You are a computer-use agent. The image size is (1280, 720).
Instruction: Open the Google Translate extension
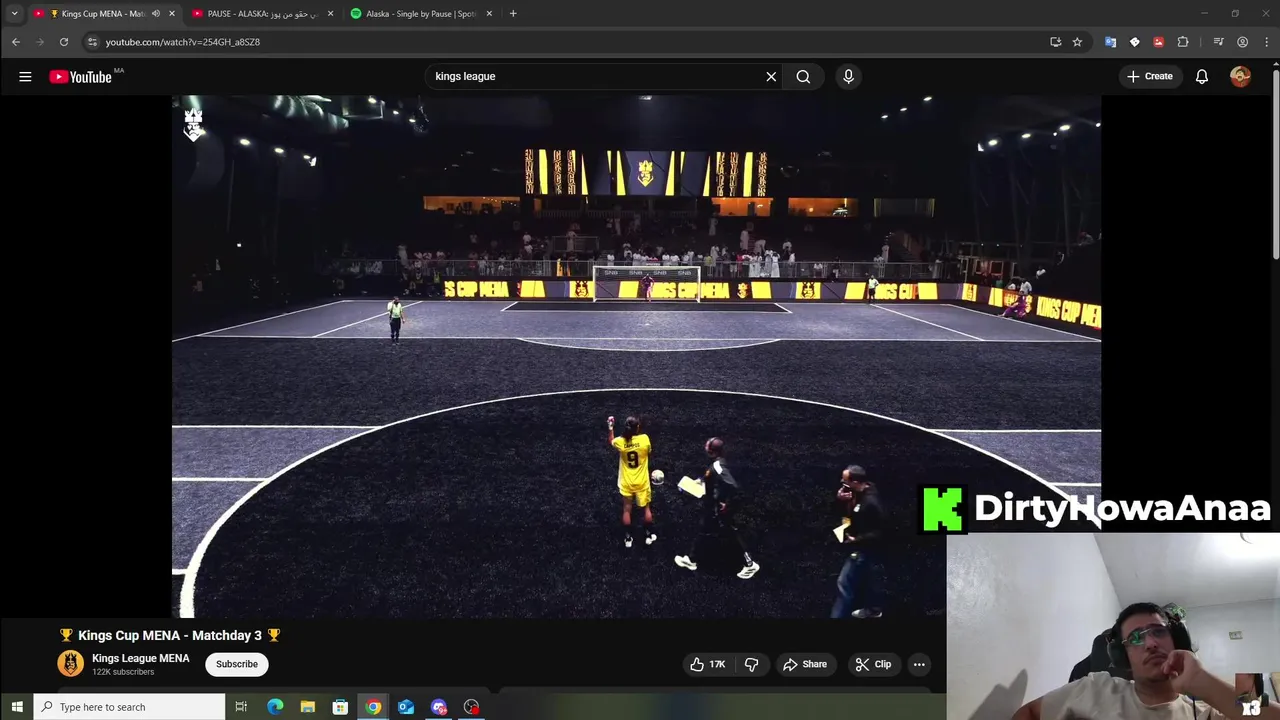(1110, 42)
